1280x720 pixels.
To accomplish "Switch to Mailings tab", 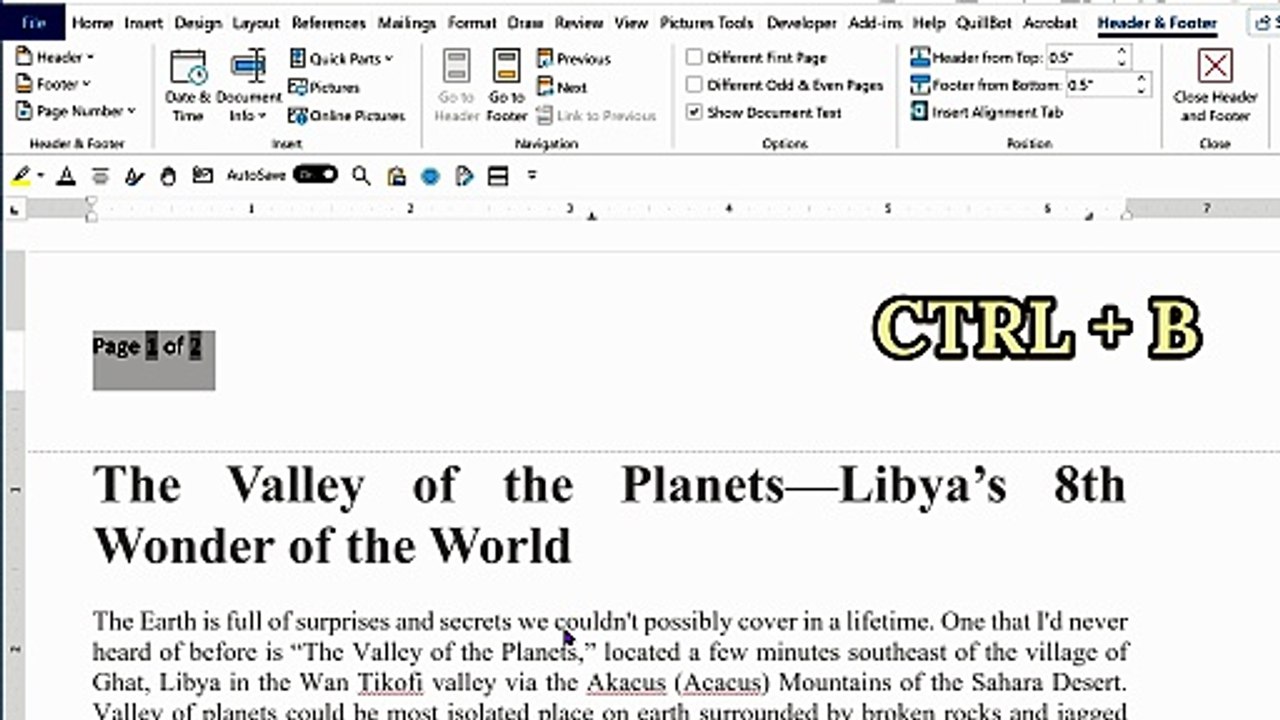I will coord(407,22).
